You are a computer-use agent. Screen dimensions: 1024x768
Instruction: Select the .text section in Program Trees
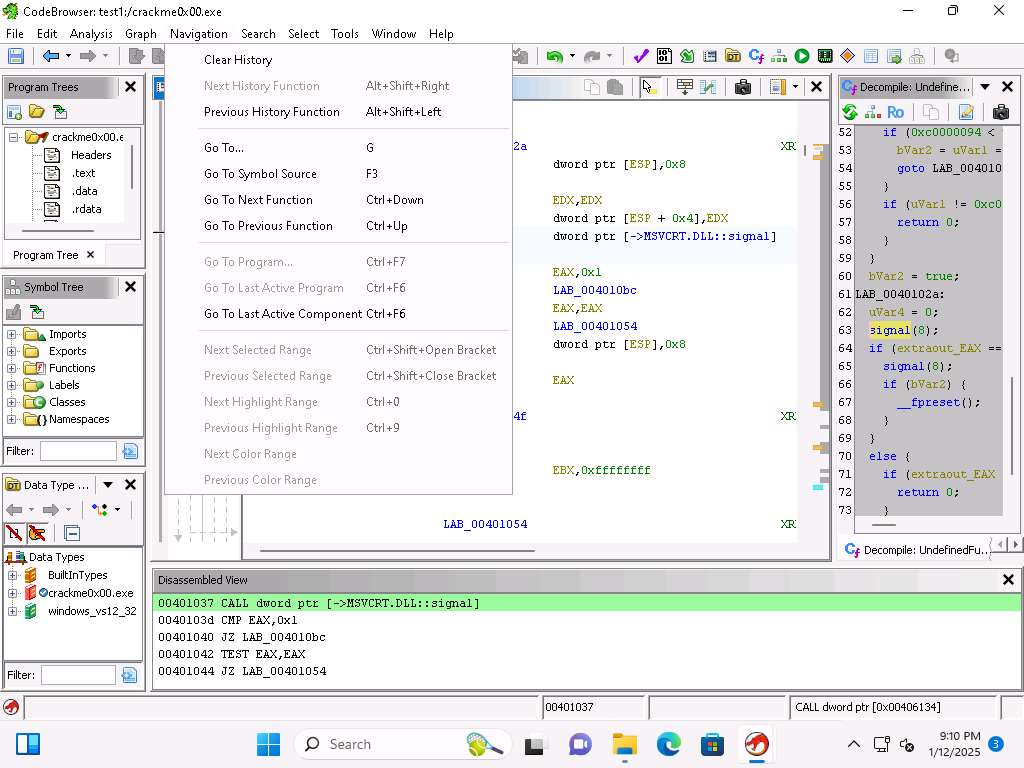pyautogui.click(x=83, y=173)
